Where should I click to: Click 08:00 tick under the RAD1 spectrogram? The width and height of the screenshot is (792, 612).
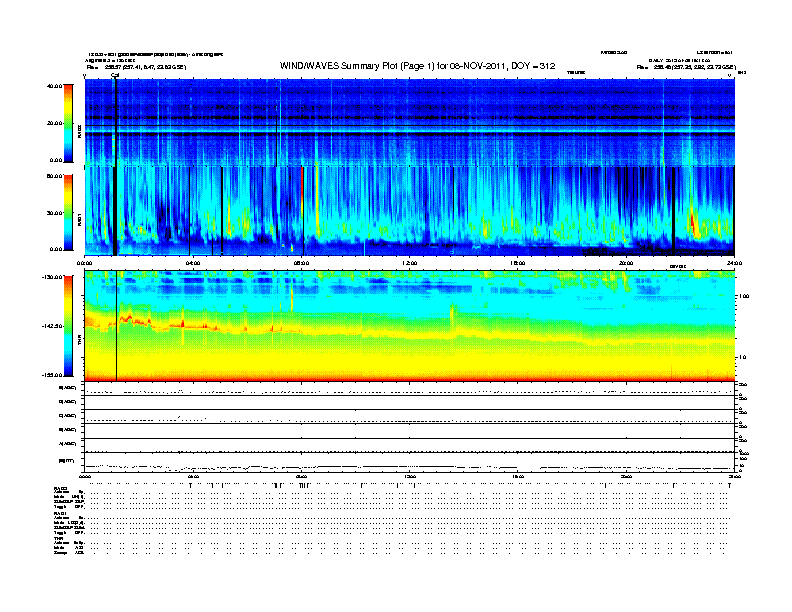coord(301,263)
